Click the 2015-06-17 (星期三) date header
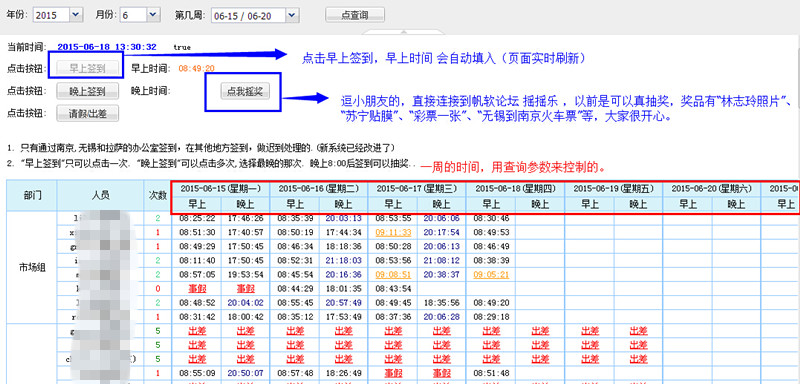 (x=417, y=188)
